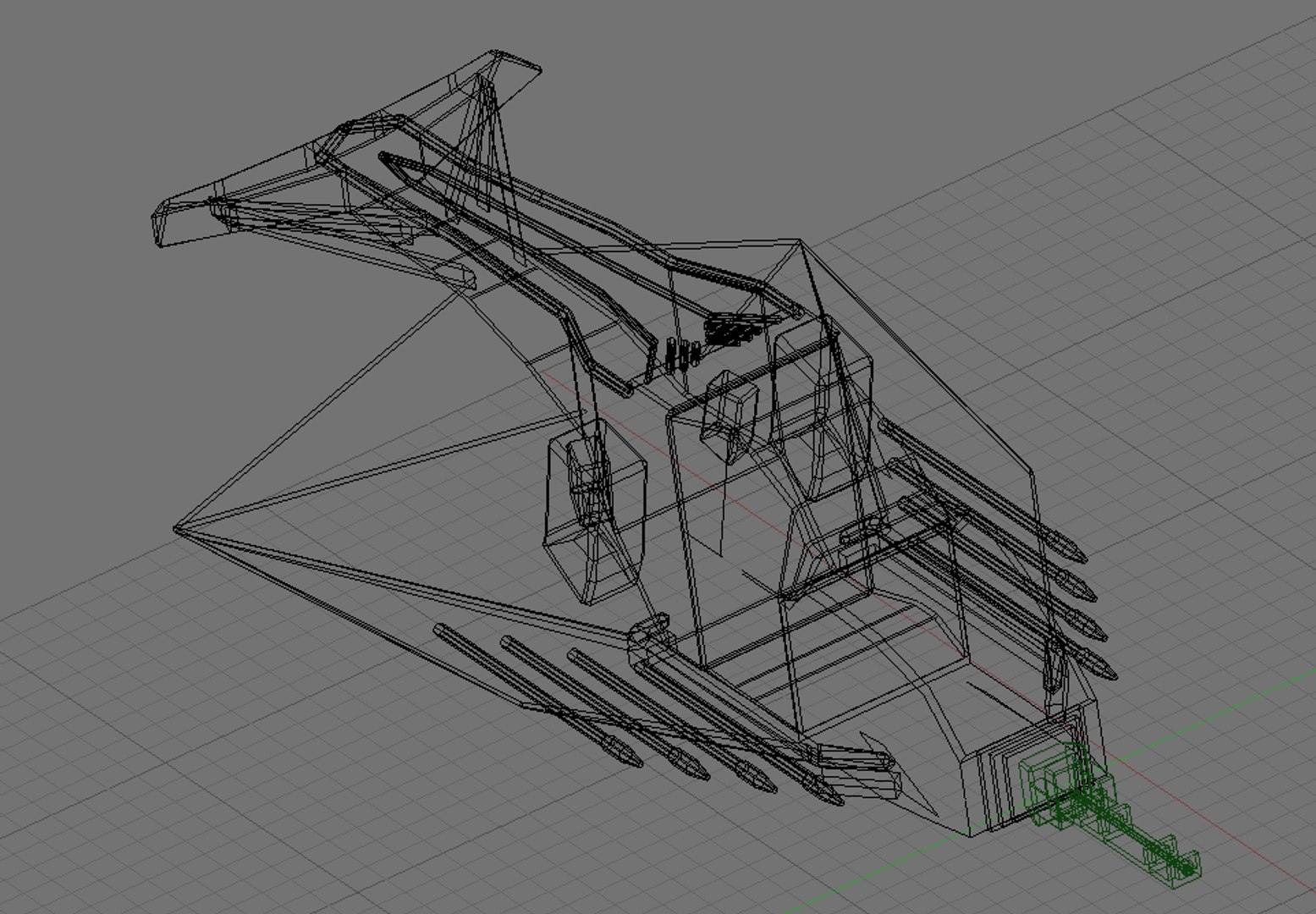Select the large wireframe tail wing of the ship
Screen dimensions: 1316x914
coord(345,149)
